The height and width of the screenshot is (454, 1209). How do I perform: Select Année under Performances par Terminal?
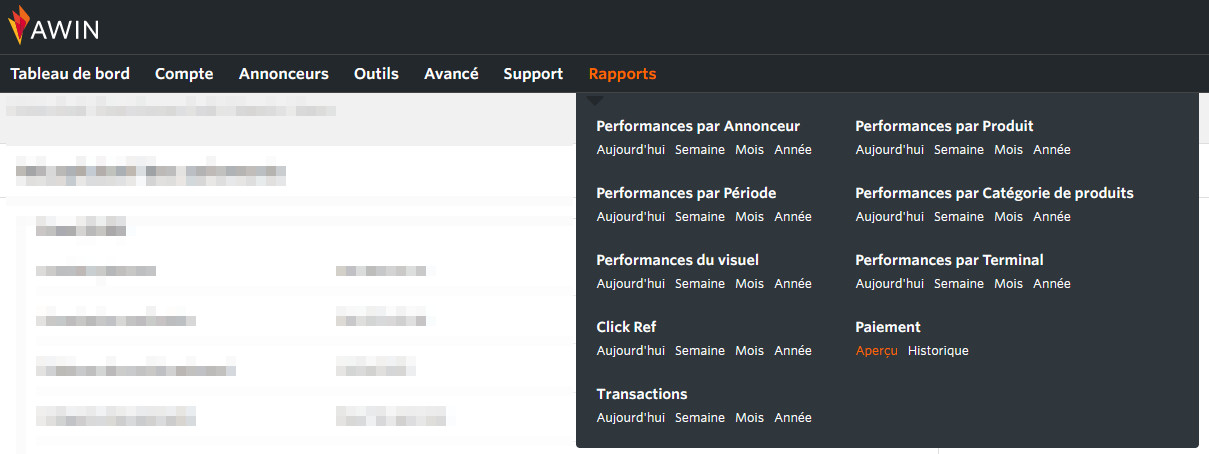tap(1052, 284)
